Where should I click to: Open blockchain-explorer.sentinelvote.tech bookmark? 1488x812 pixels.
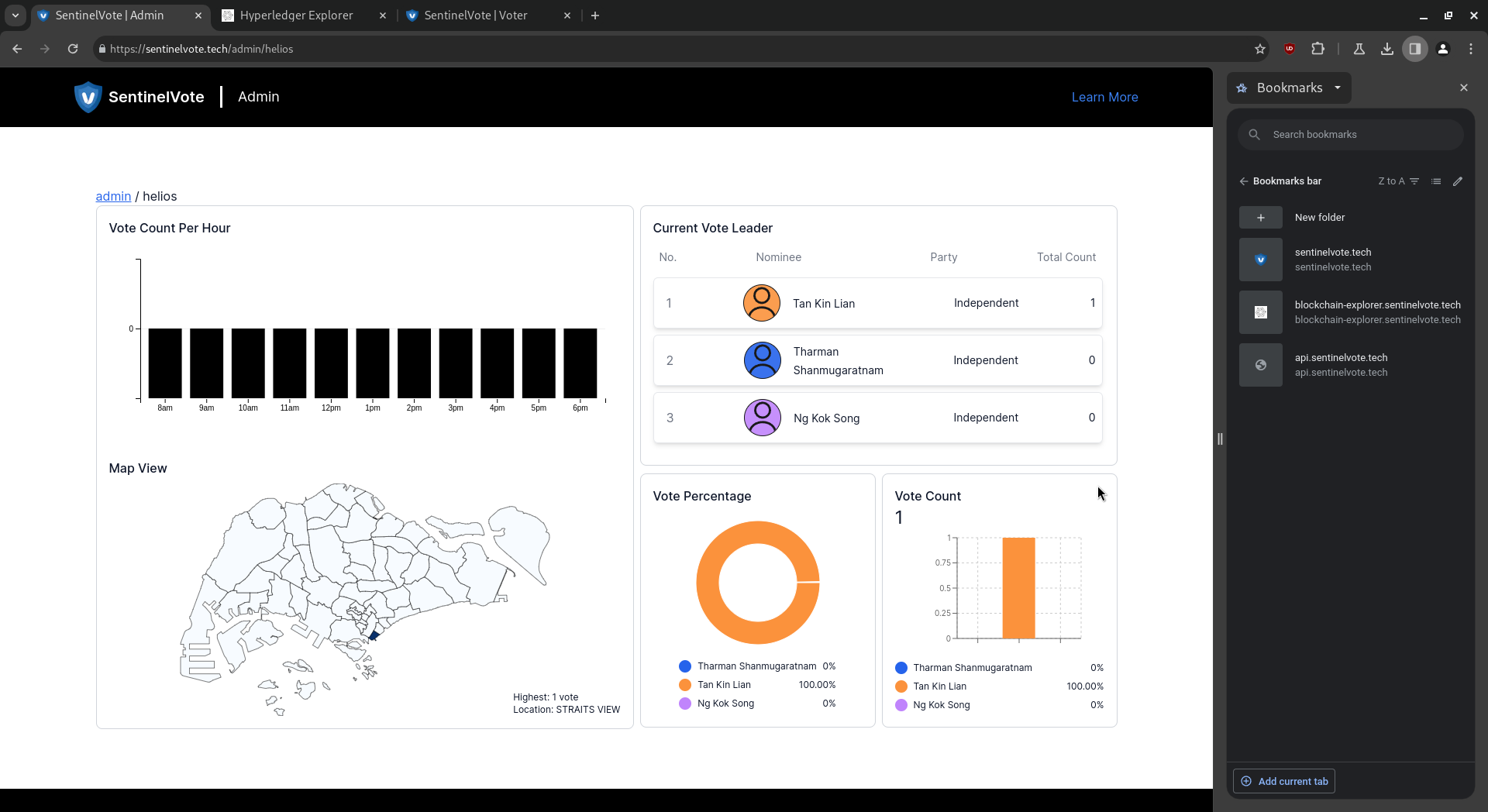pyautogui.click(x=1352, y=312)
